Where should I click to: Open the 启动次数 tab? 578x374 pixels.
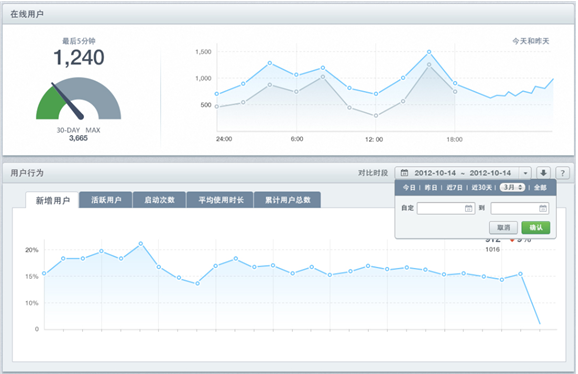(159, 200)
